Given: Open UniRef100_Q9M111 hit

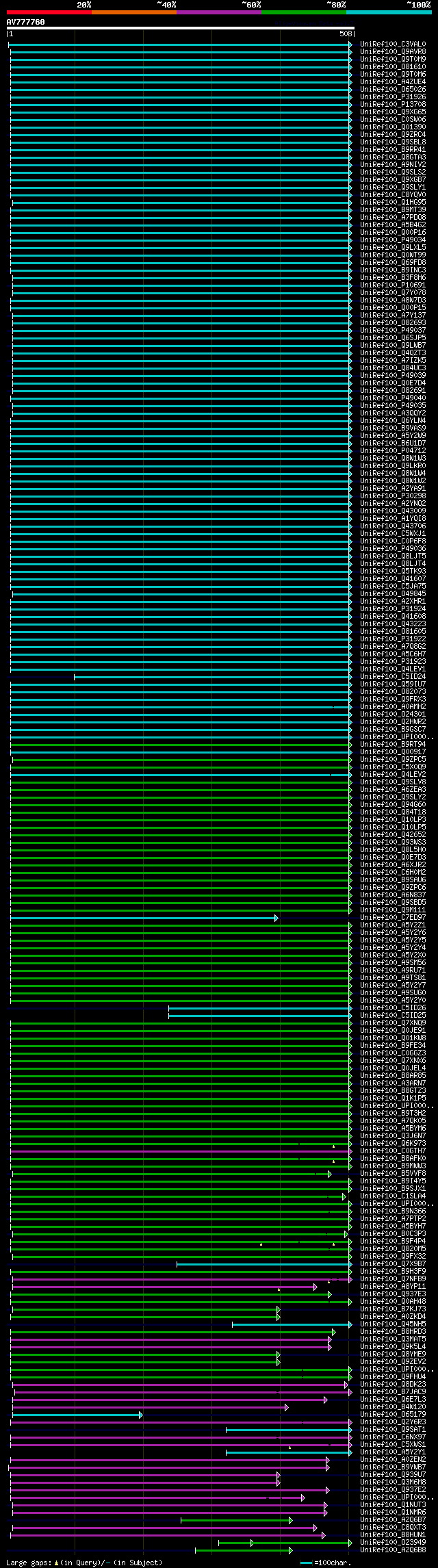Looking at the screenshot, I should 393,910.
